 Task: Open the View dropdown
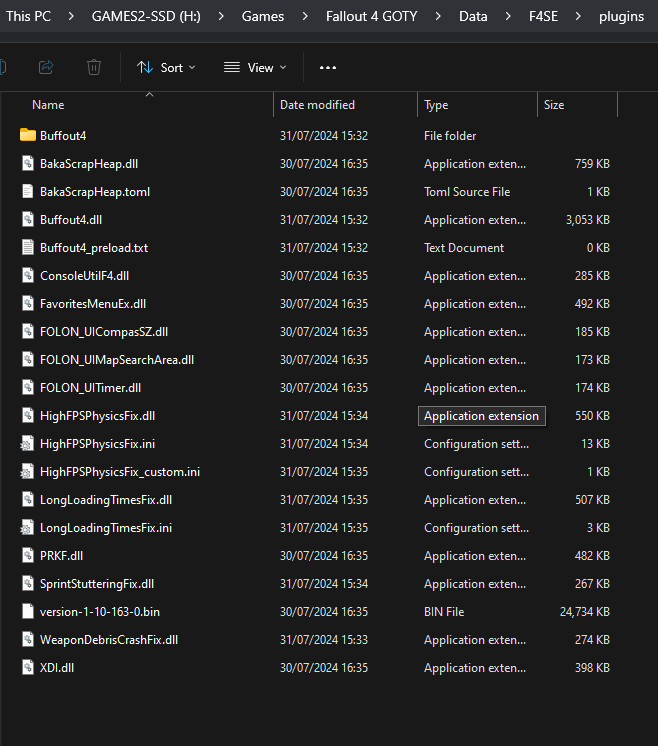coord(255,68)
